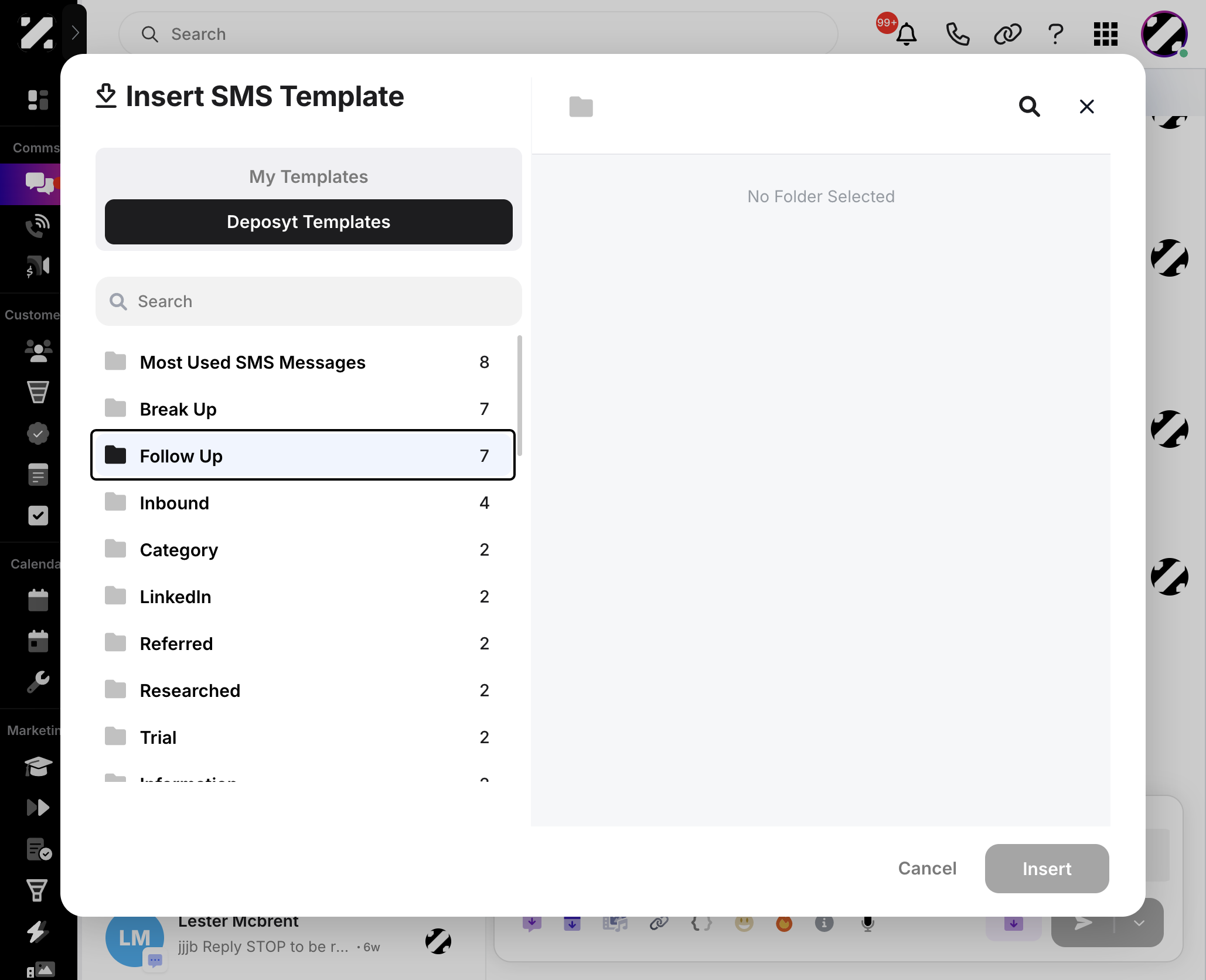Click the Cancel button
The width and height of the screenshot is (1206, 980).
[927, 868]
